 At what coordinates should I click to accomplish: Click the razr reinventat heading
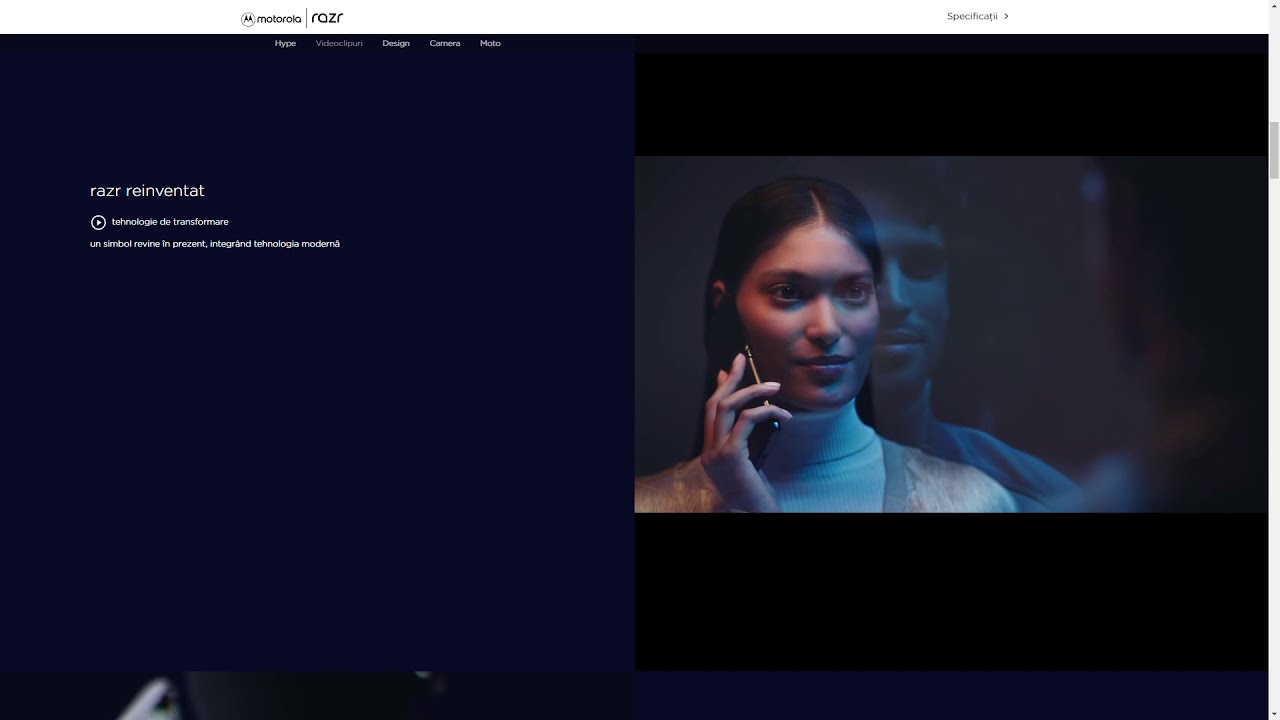point(147,190)
